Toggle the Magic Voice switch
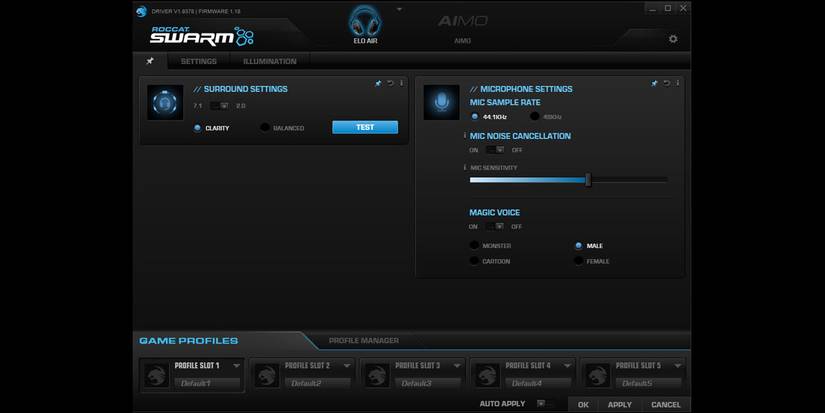Screen dimensions: 825x413 [x=495, y=226]
